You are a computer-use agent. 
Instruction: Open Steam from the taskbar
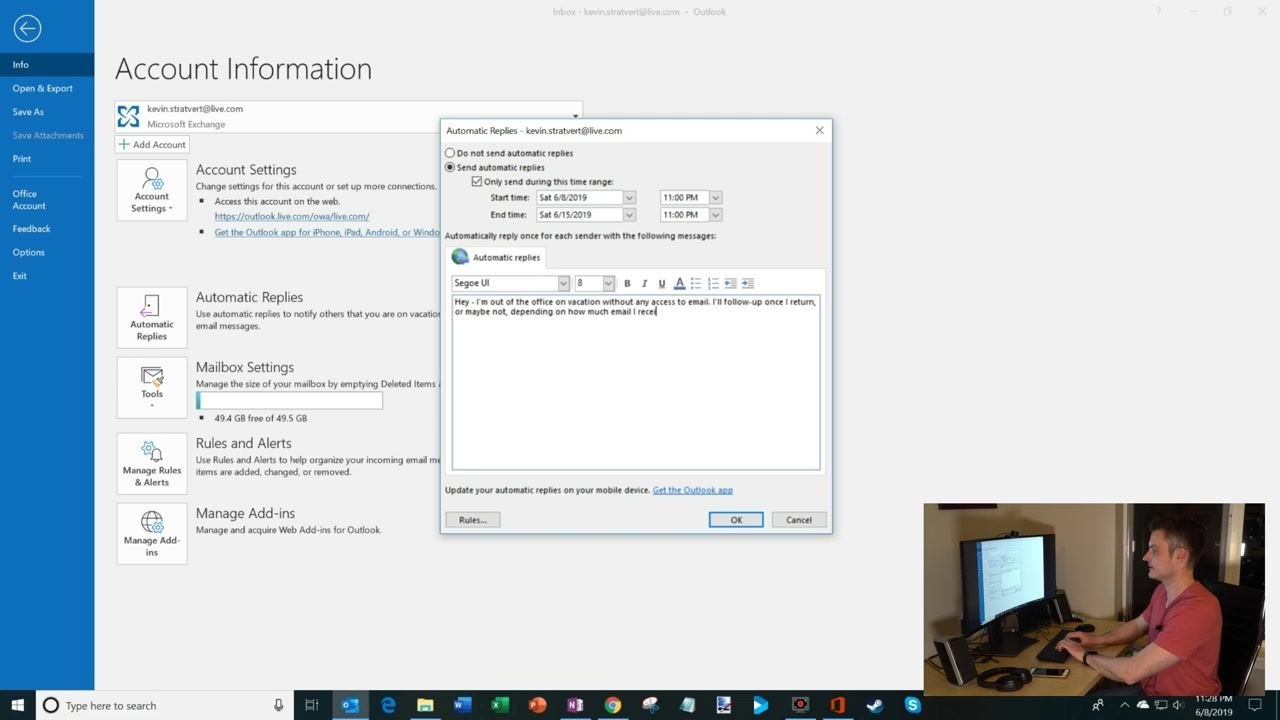point(875,705)
